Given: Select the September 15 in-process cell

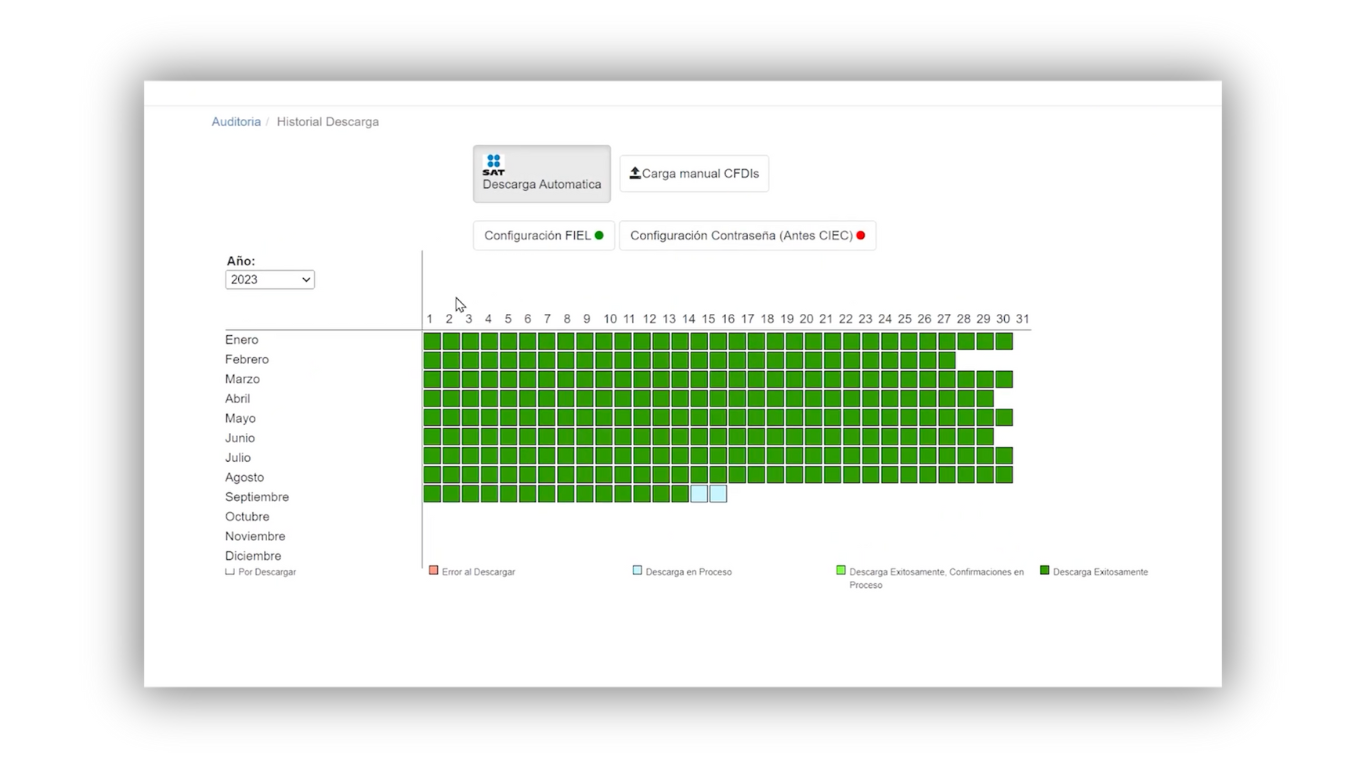Looking at the screenshot, I should point(699,494).
